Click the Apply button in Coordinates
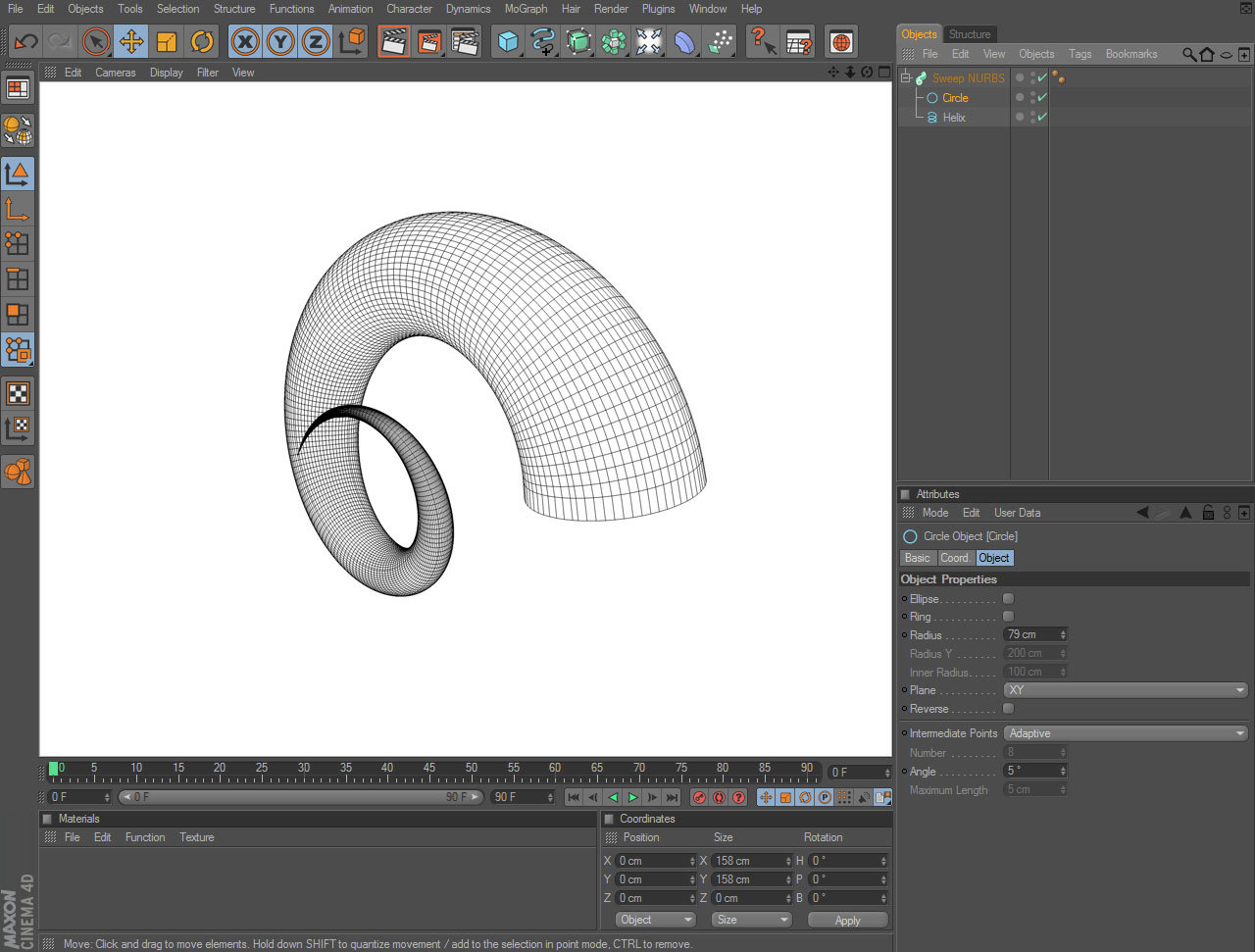Viewport: 1255px width, 952px height. 847,921
